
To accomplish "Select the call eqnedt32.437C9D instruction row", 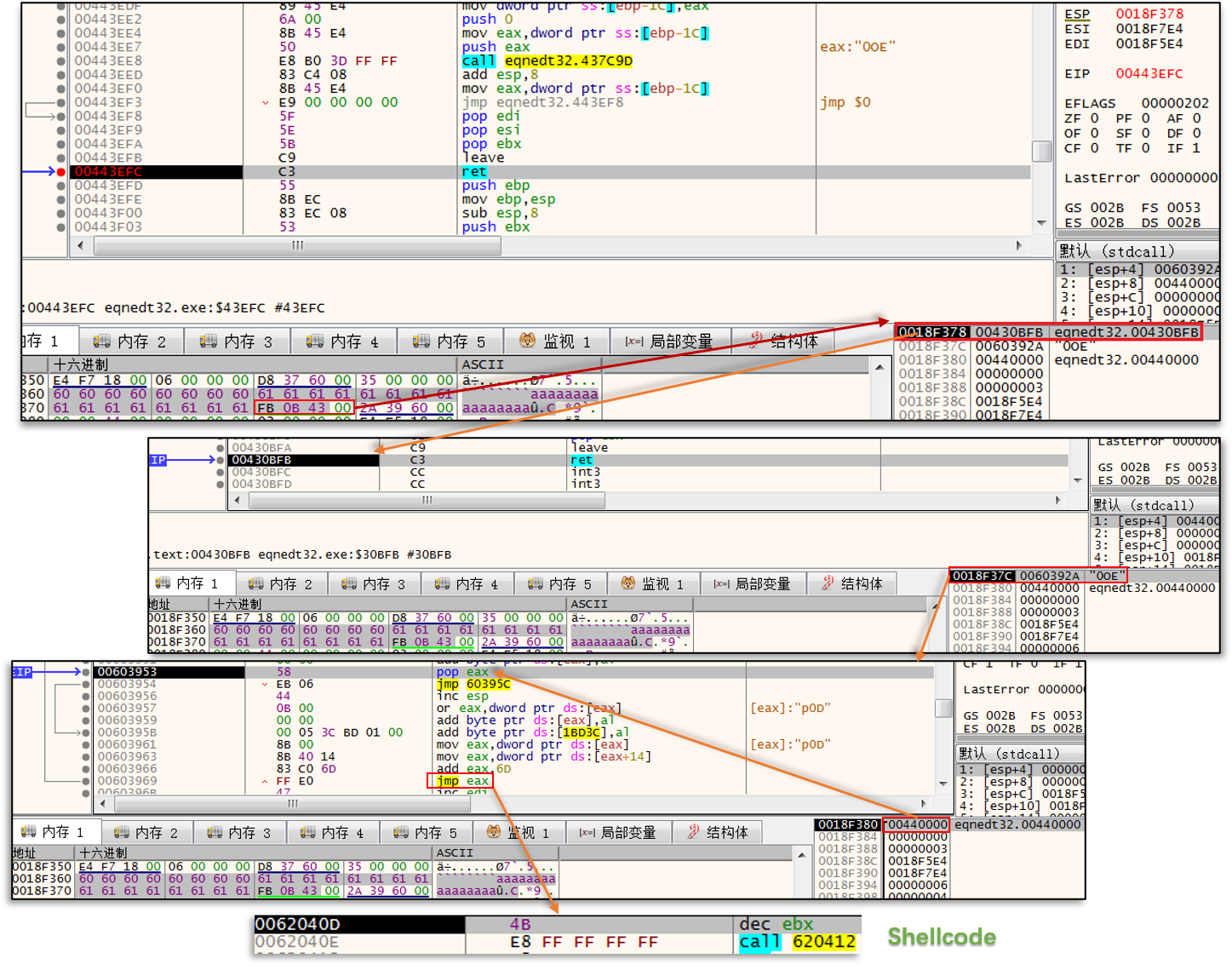I will pos(549,60).
